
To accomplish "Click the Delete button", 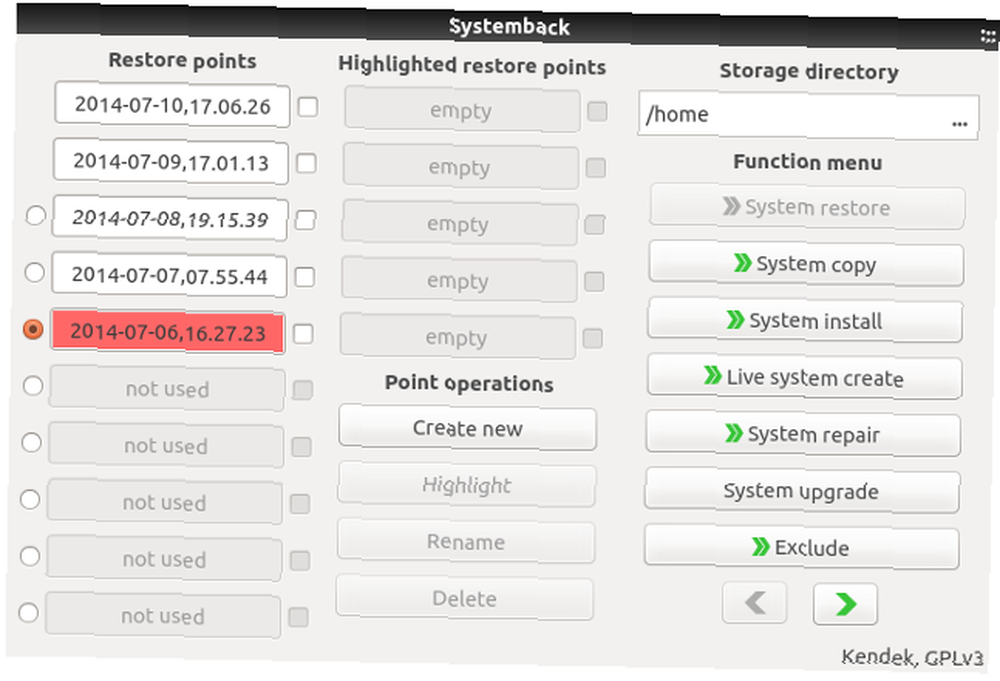I will 464,599.
